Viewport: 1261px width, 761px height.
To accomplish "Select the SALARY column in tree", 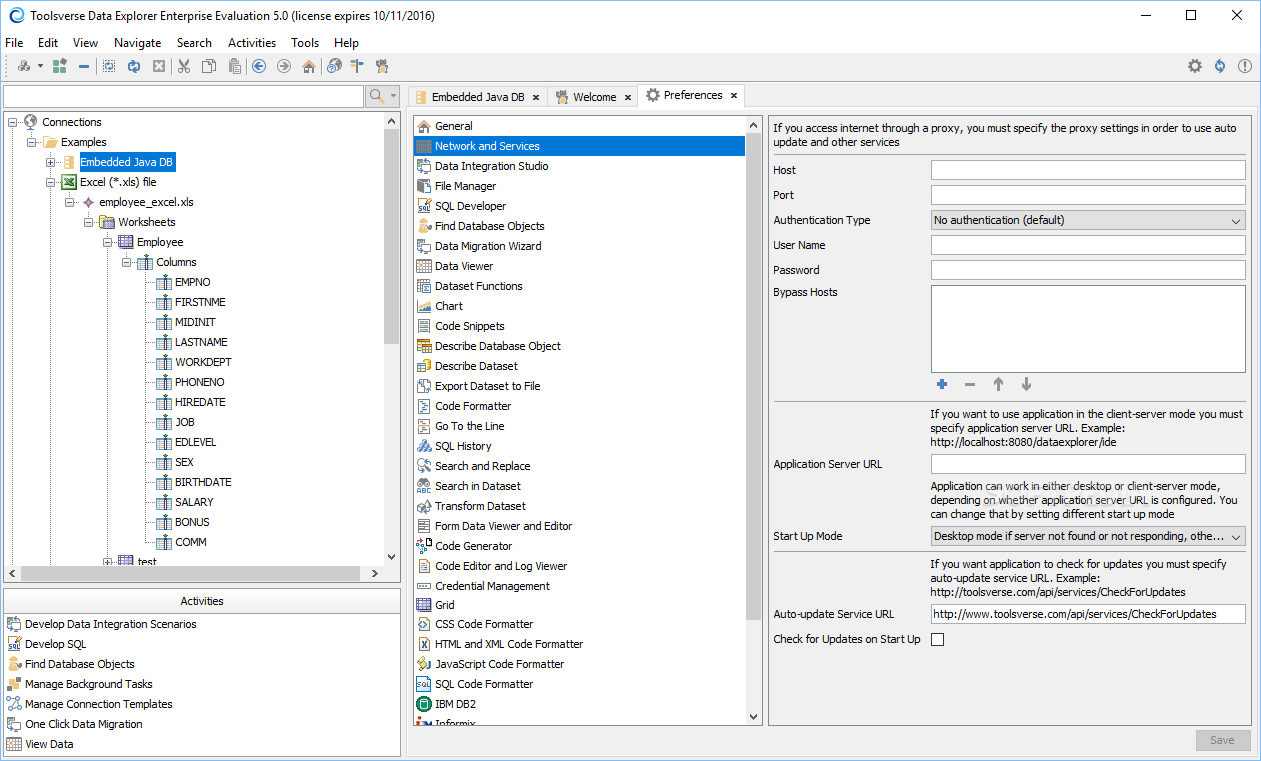I will coord(194,502).
